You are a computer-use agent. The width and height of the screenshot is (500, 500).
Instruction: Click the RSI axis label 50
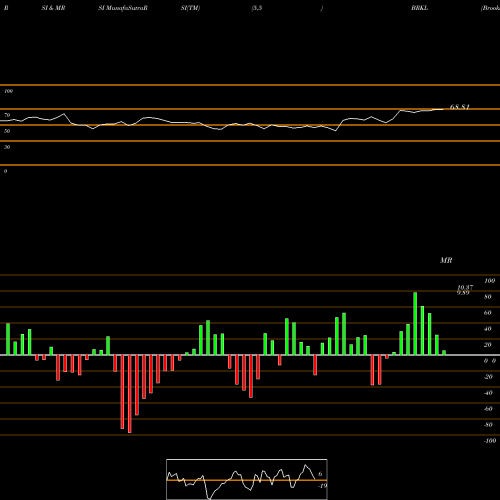[7, 131]
